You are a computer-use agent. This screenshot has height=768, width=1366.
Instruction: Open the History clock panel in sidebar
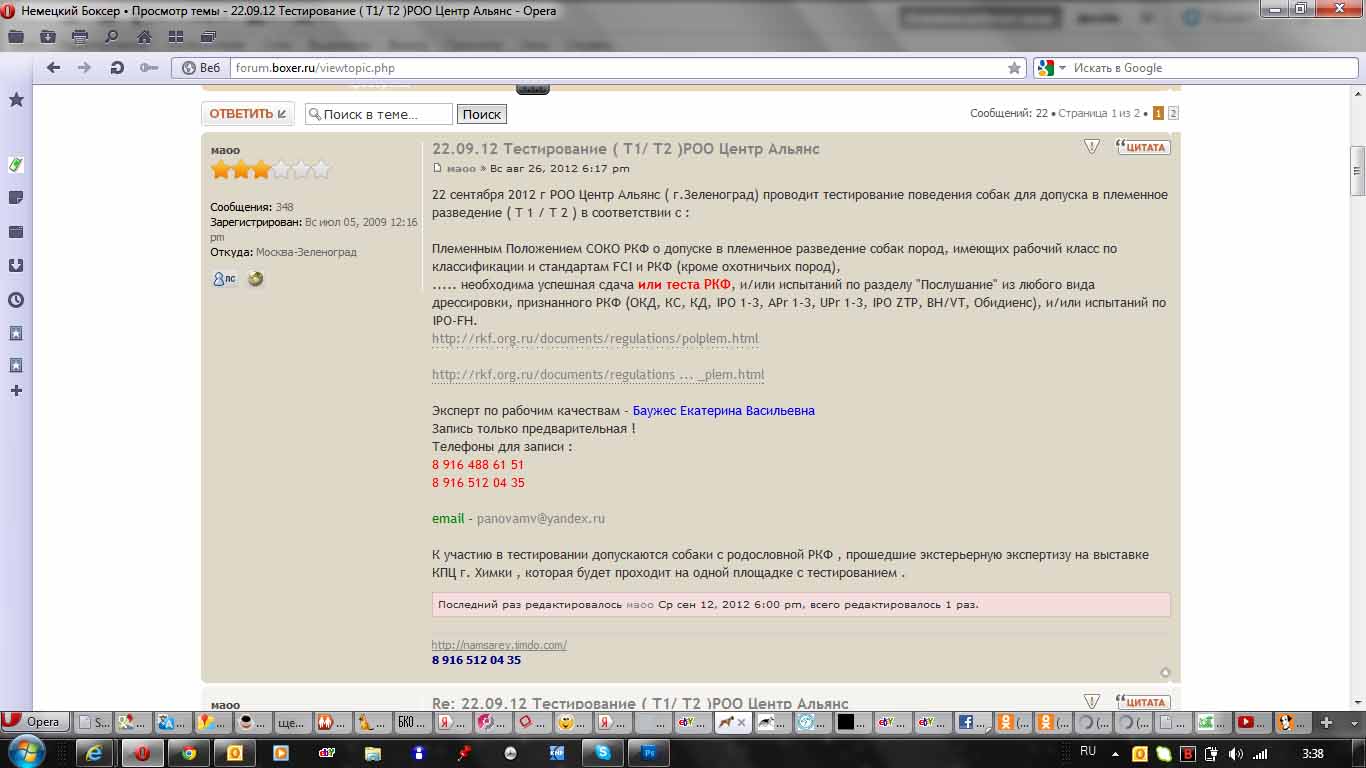point(16,300)
